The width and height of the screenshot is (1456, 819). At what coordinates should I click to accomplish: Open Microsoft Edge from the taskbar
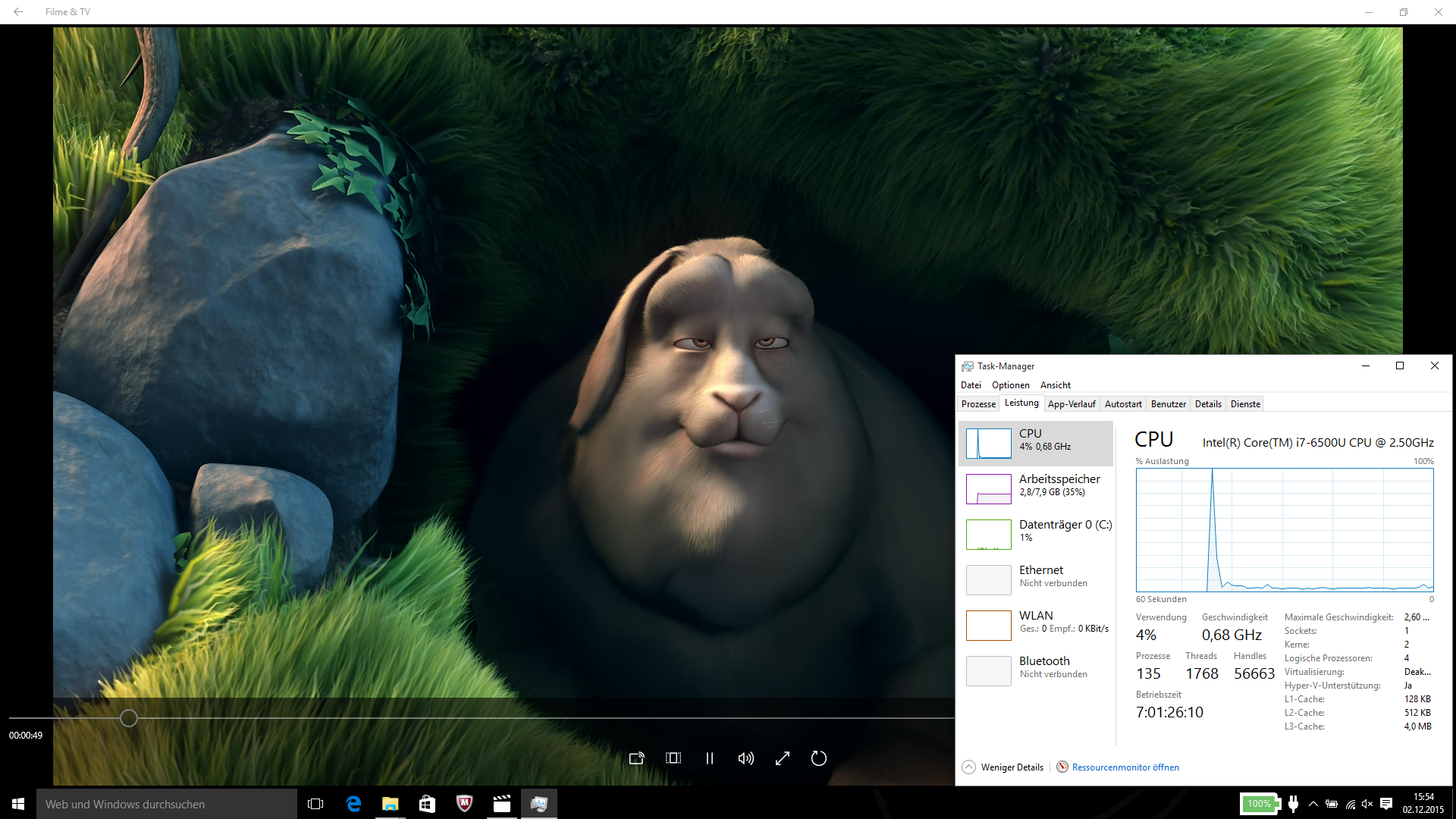353,804
